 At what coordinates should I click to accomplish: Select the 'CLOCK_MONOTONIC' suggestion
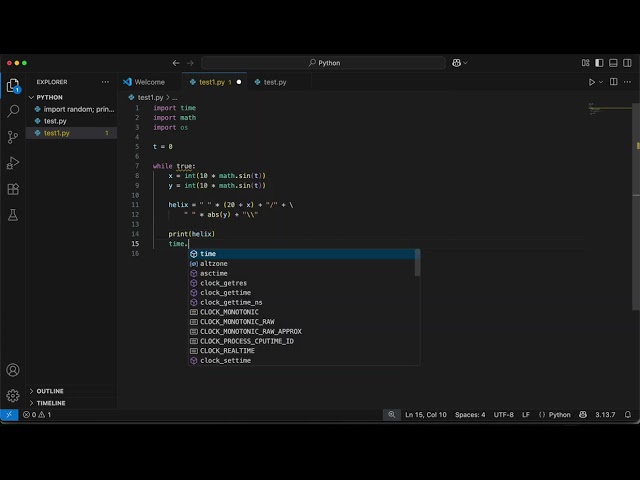pos(301,312)
